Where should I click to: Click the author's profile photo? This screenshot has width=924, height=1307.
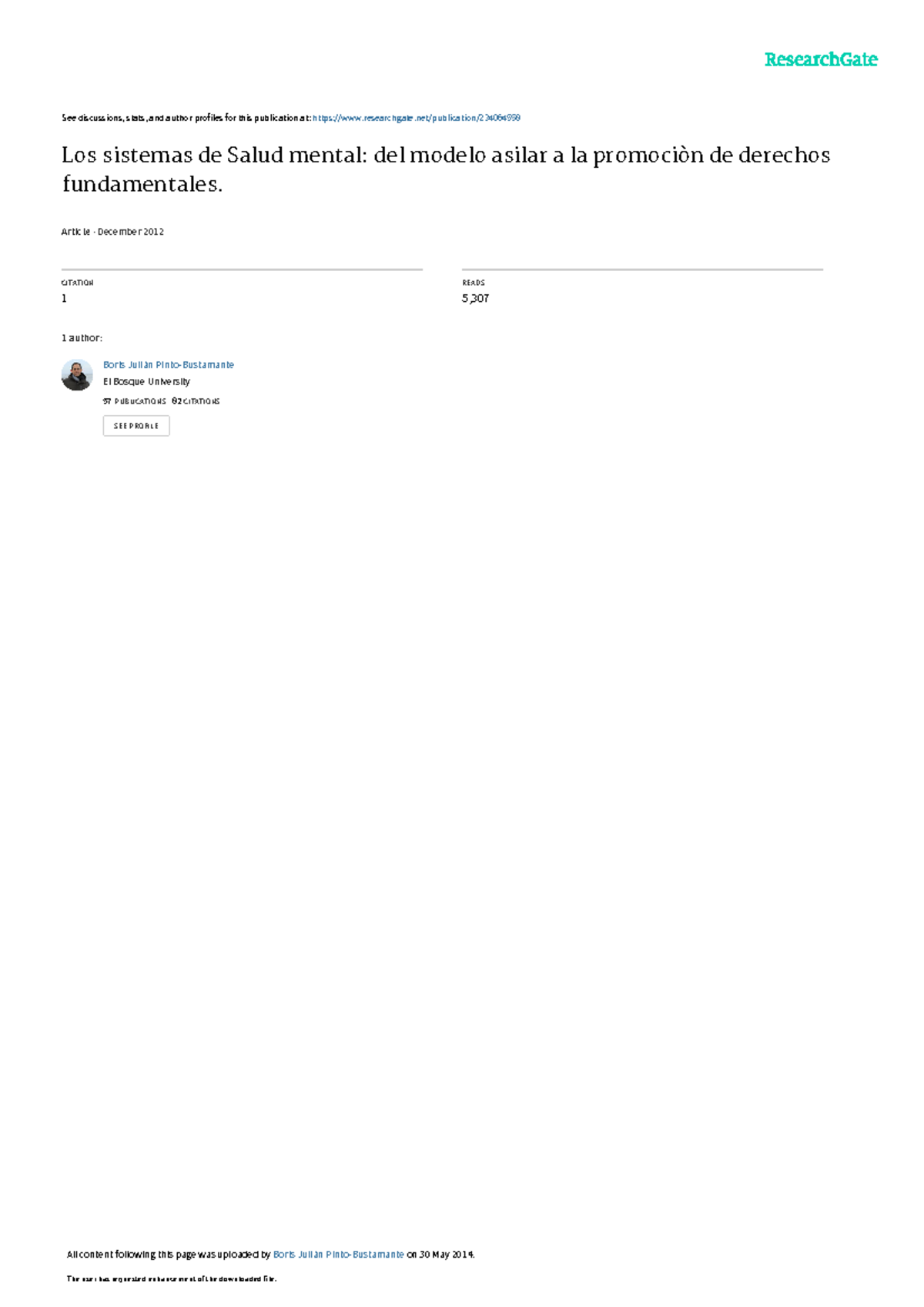[77, 375]
